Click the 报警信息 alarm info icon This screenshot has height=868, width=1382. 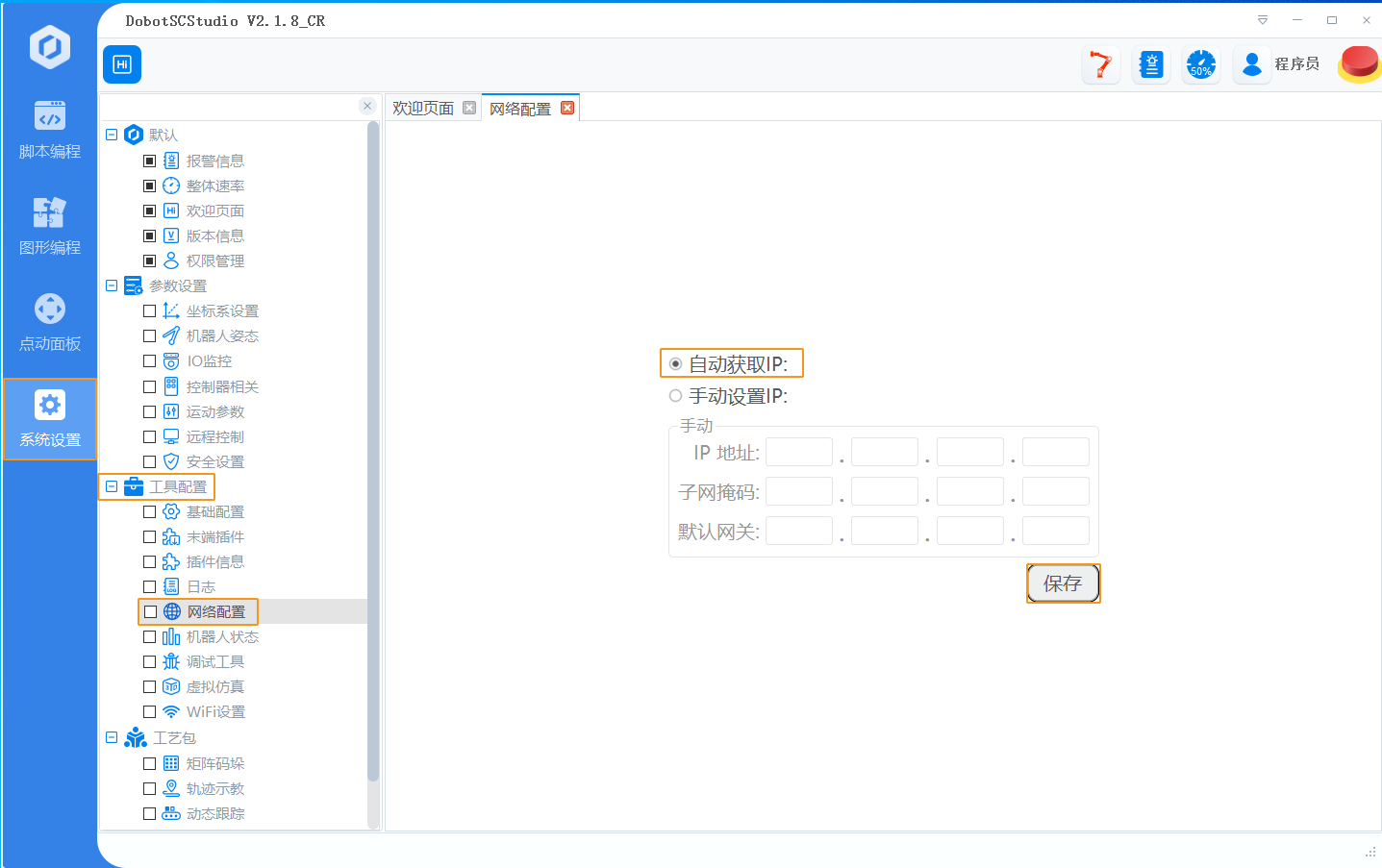(171, 161)
